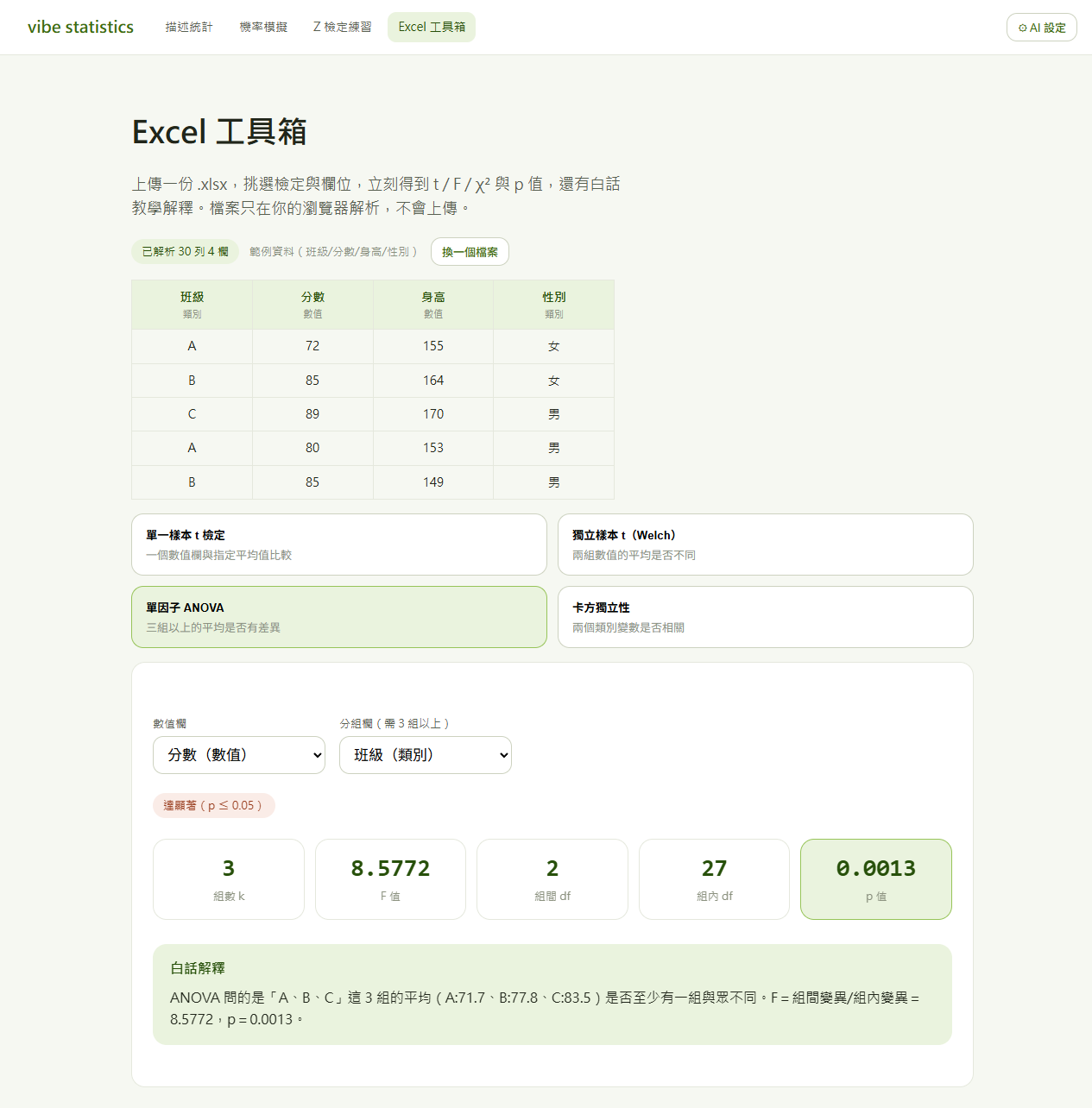
Task: Click the Excel 工具箱 page title
Action: (x=219, y=132)
